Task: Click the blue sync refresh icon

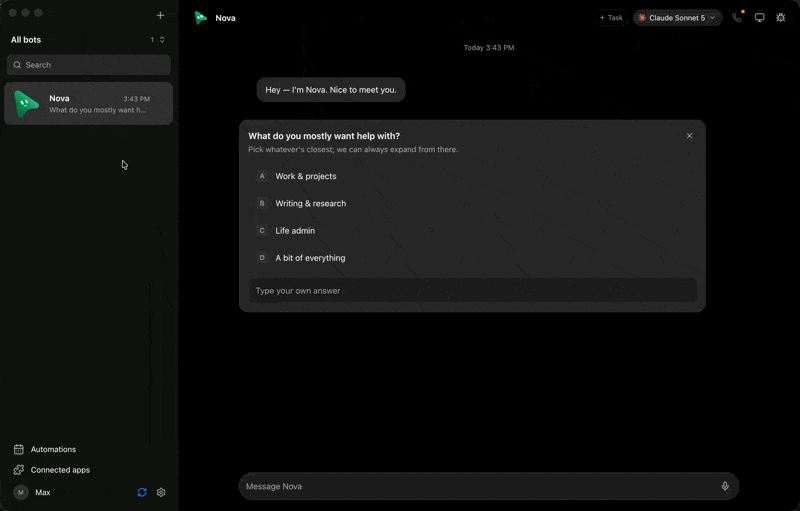Action: point(142,492)
